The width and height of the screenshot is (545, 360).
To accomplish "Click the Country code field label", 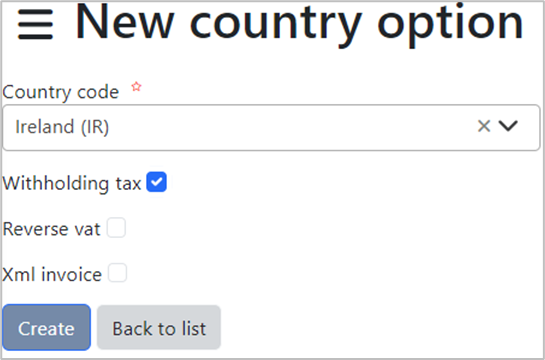I will 60,92.
